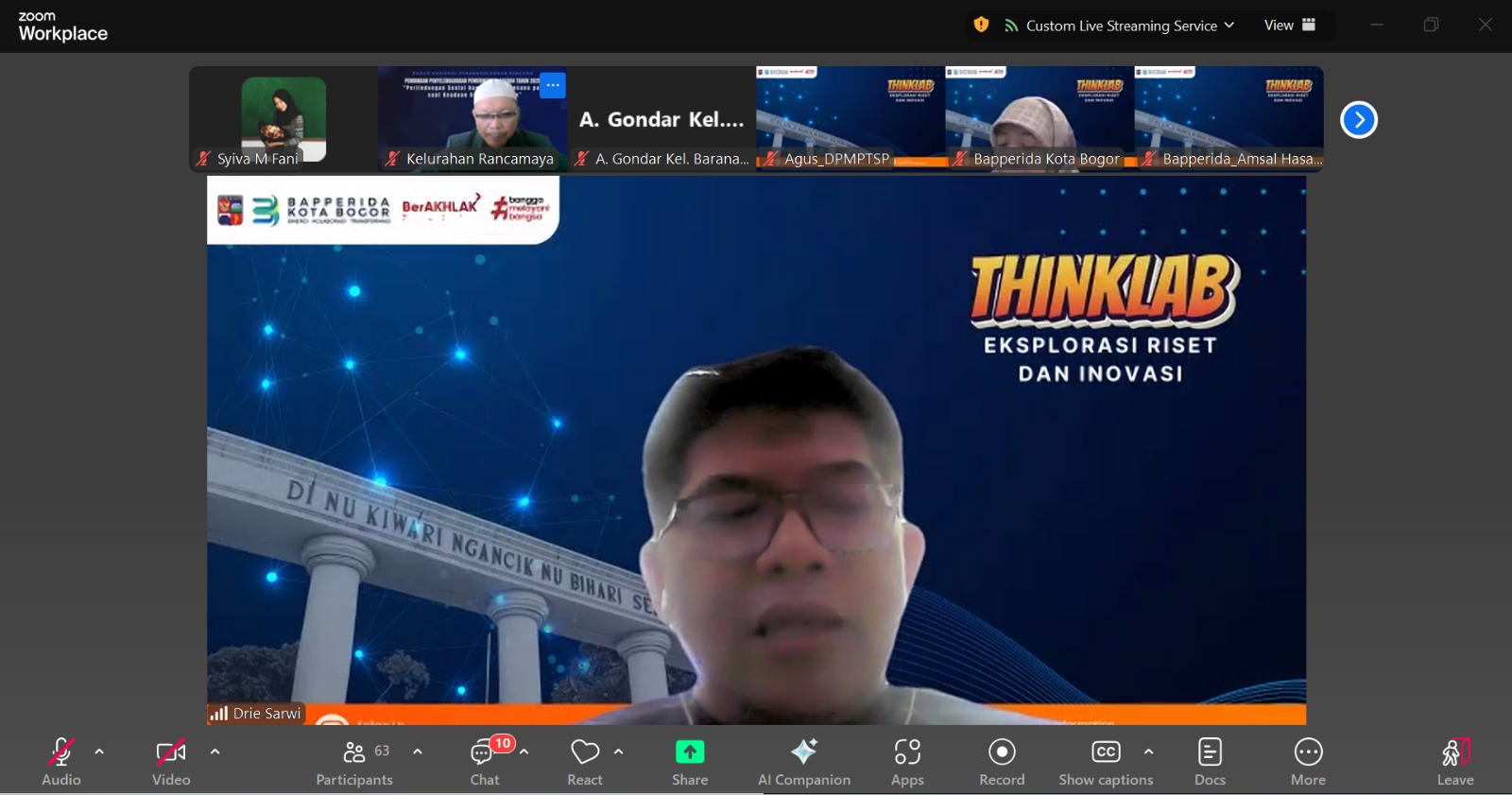1512x795 pixels.
Task: Open the Apps panel
Action: [906, 761]
